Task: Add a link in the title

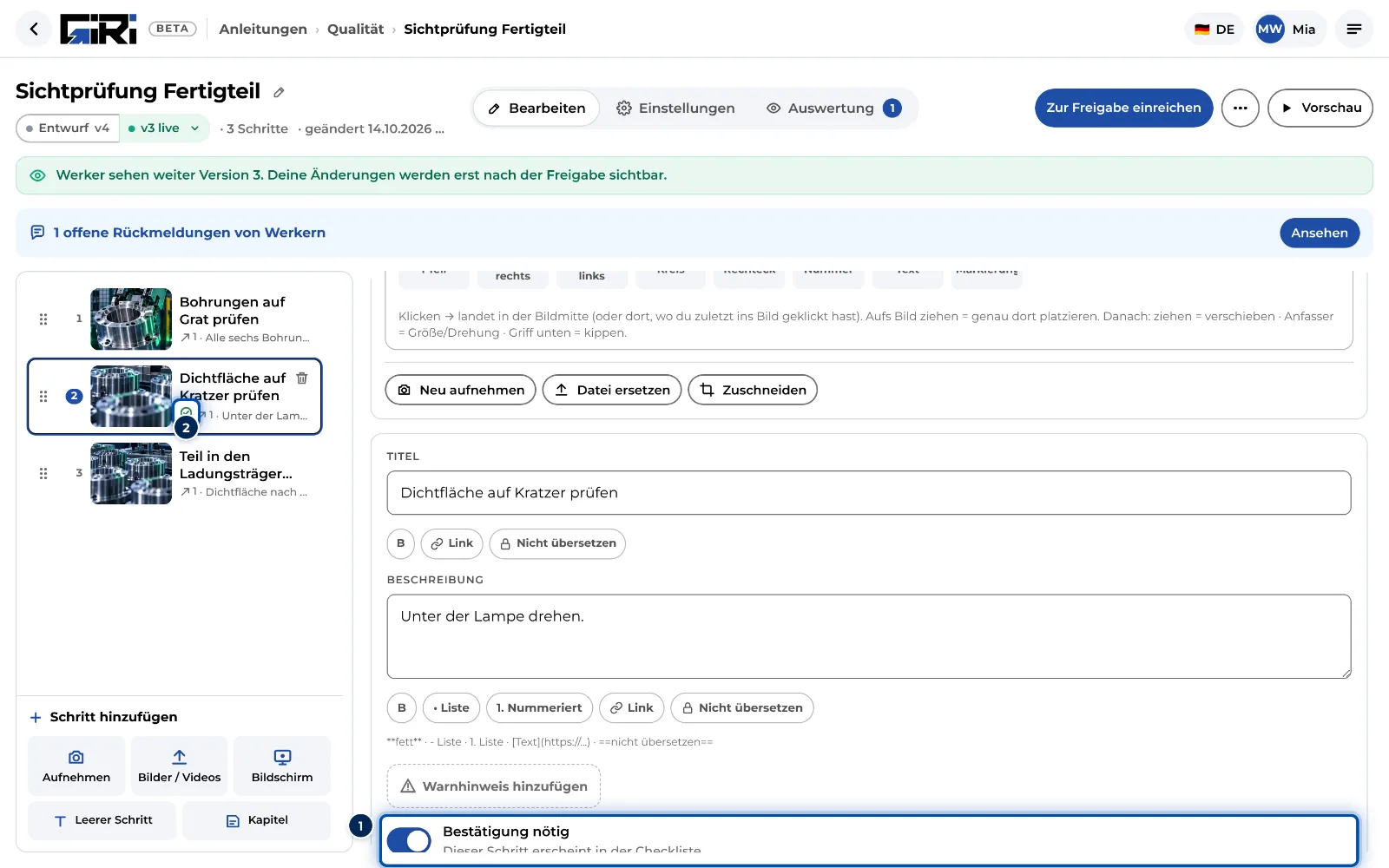Action: point(451,543)
